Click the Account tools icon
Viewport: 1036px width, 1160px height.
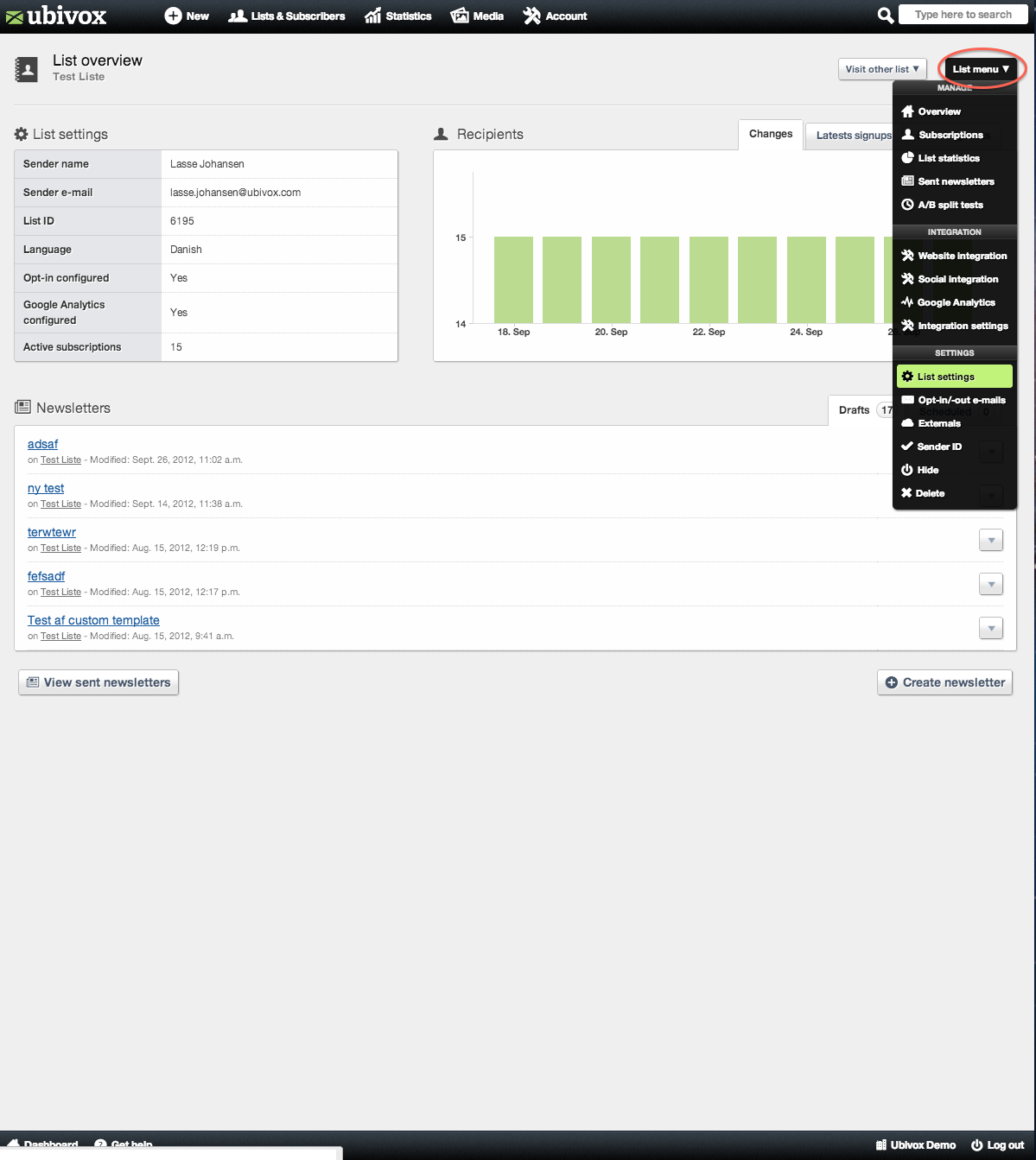(x=532, y=16)
